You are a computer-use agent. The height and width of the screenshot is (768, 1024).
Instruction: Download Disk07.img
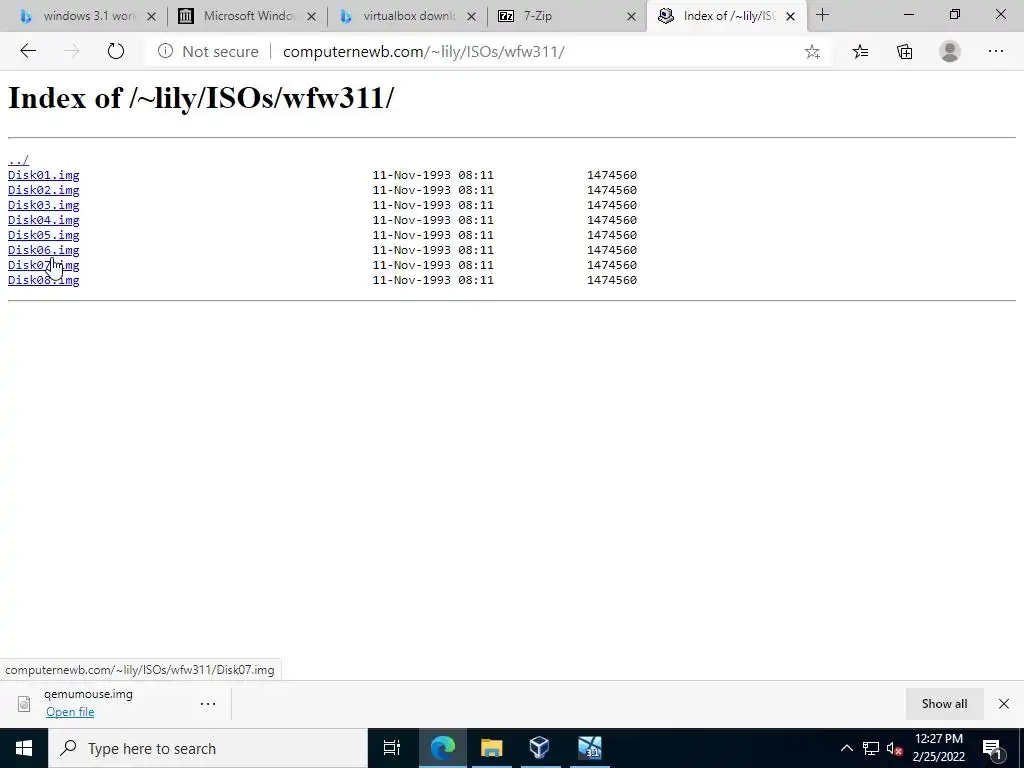[44, 265]
